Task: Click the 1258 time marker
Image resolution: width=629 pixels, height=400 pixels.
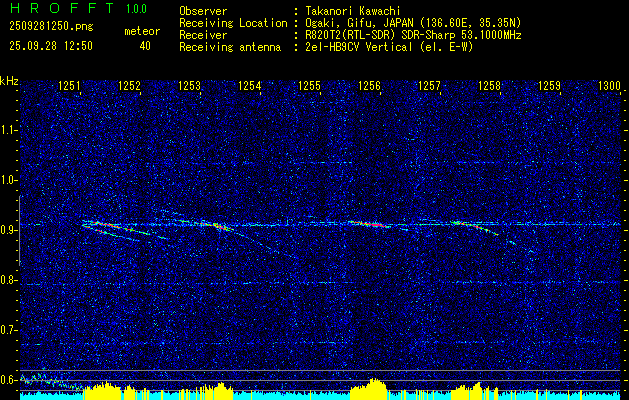Action: point(489,86)
